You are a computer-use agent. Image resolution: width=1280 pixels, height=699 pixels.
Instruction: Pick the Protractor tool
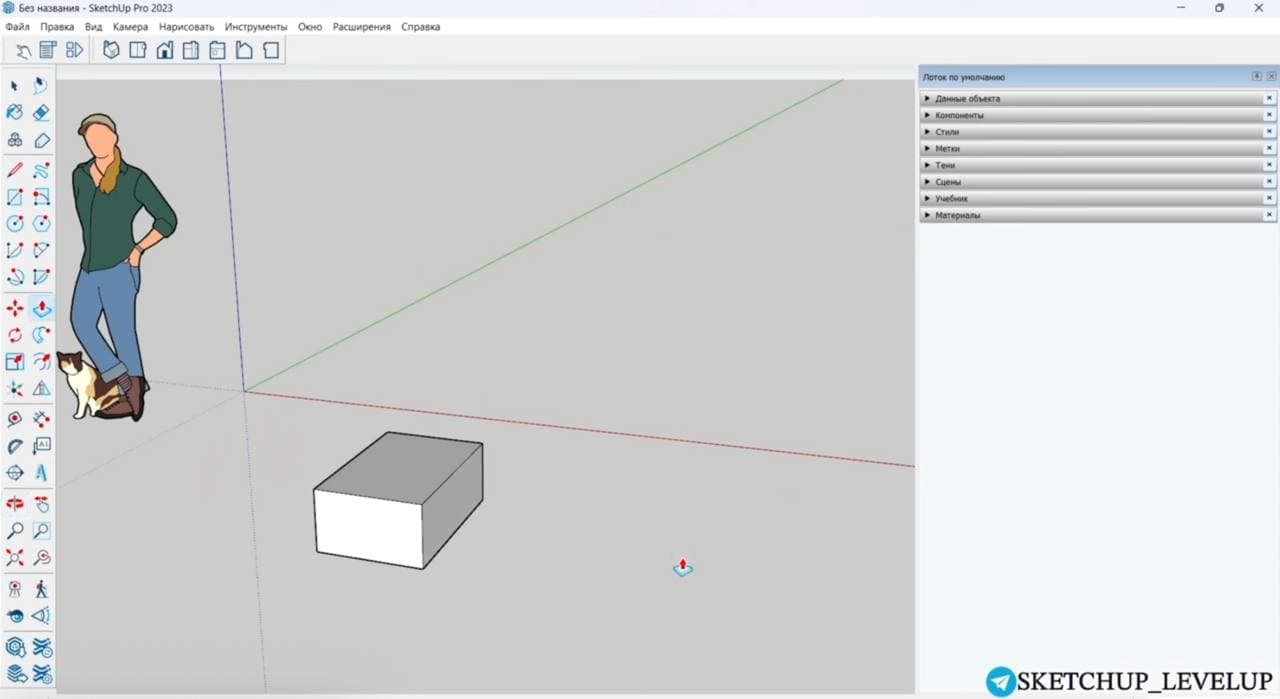[15, 446]
